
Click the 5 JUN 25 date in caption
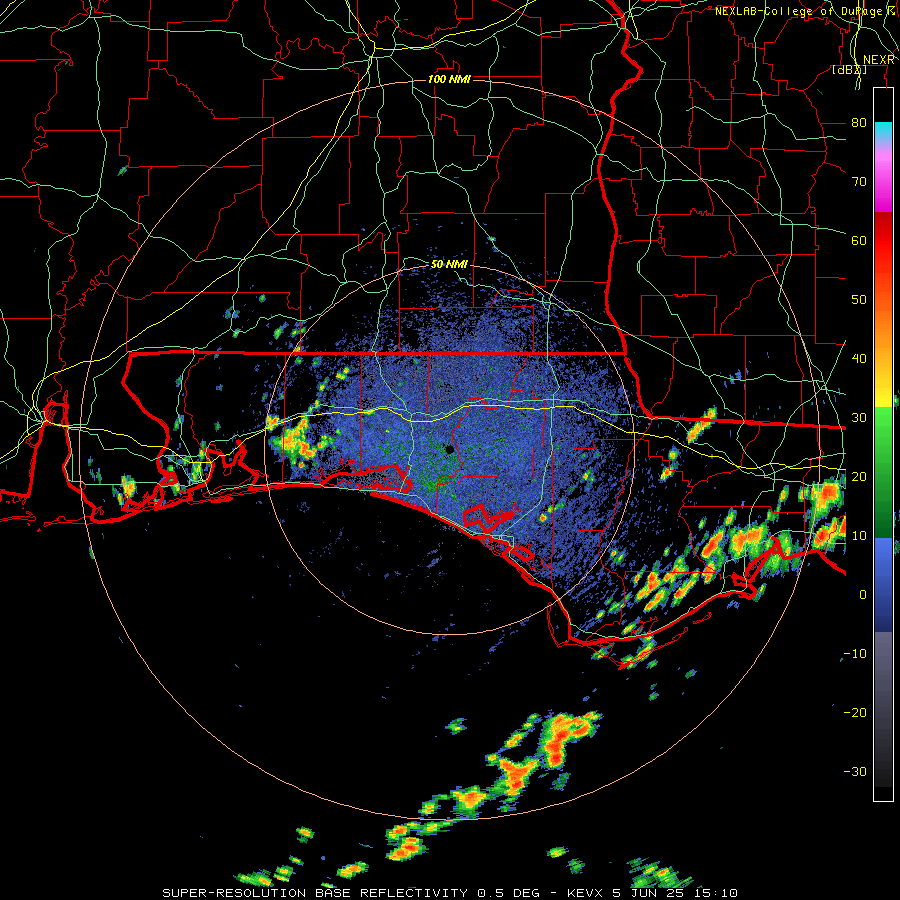click(648, 893)
